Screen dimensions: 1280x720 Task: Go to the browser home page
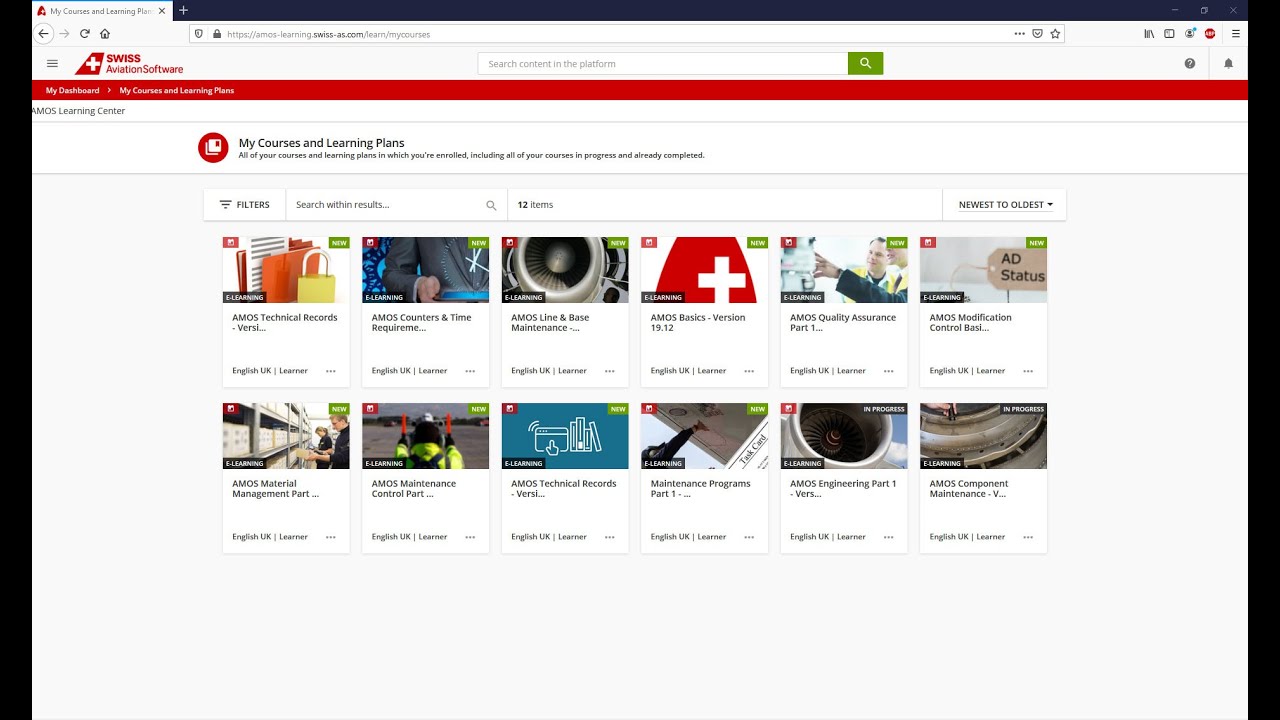[x=105, y=33]
